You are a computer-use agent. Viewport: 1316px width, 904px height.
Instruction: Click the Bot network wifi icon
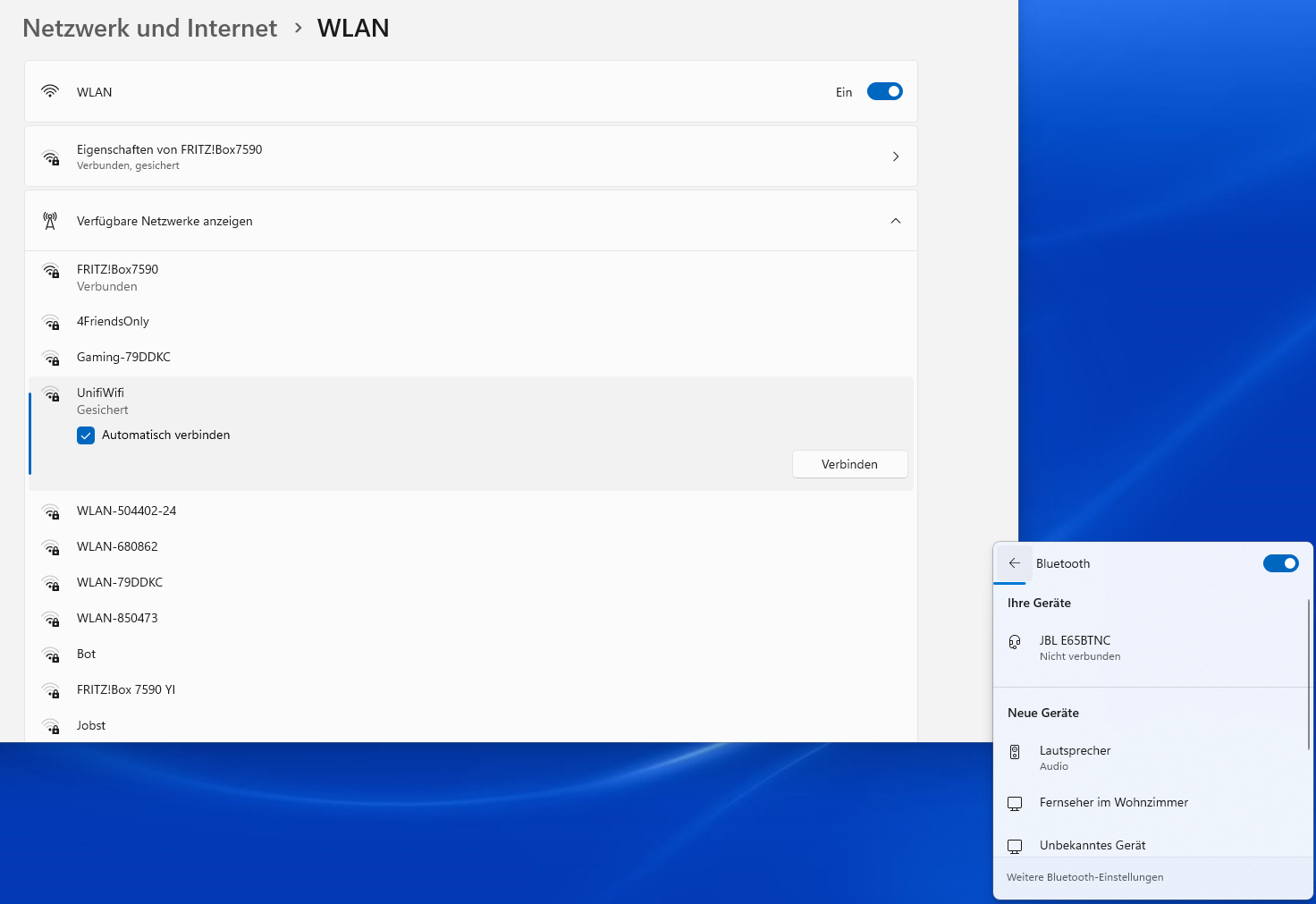pyautogui.click(x=51, y=655)
